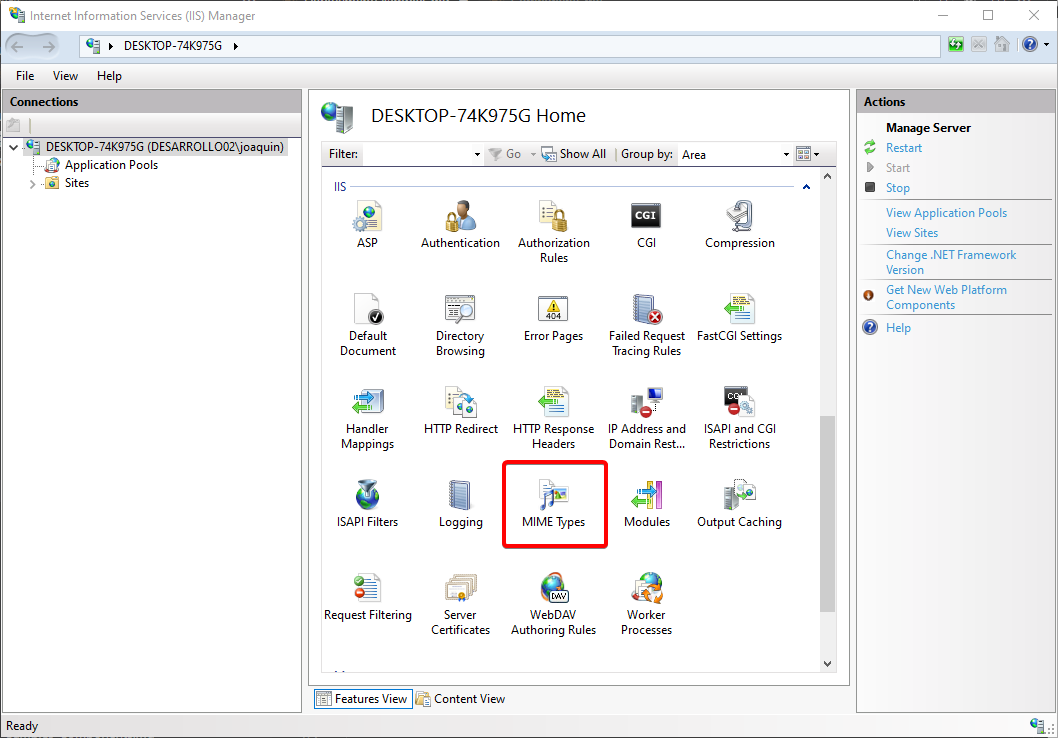
Task: Click the refresh page toolbar icon
Action: pos(955,45)
